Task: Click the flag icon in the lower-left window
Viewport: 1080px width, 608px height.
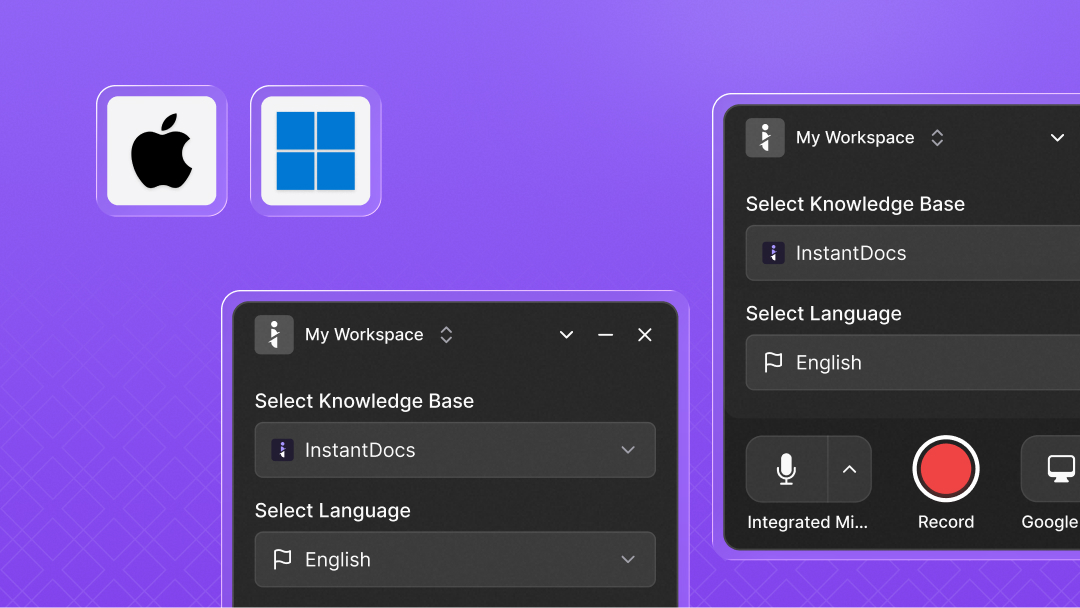Action: point(283,559)
